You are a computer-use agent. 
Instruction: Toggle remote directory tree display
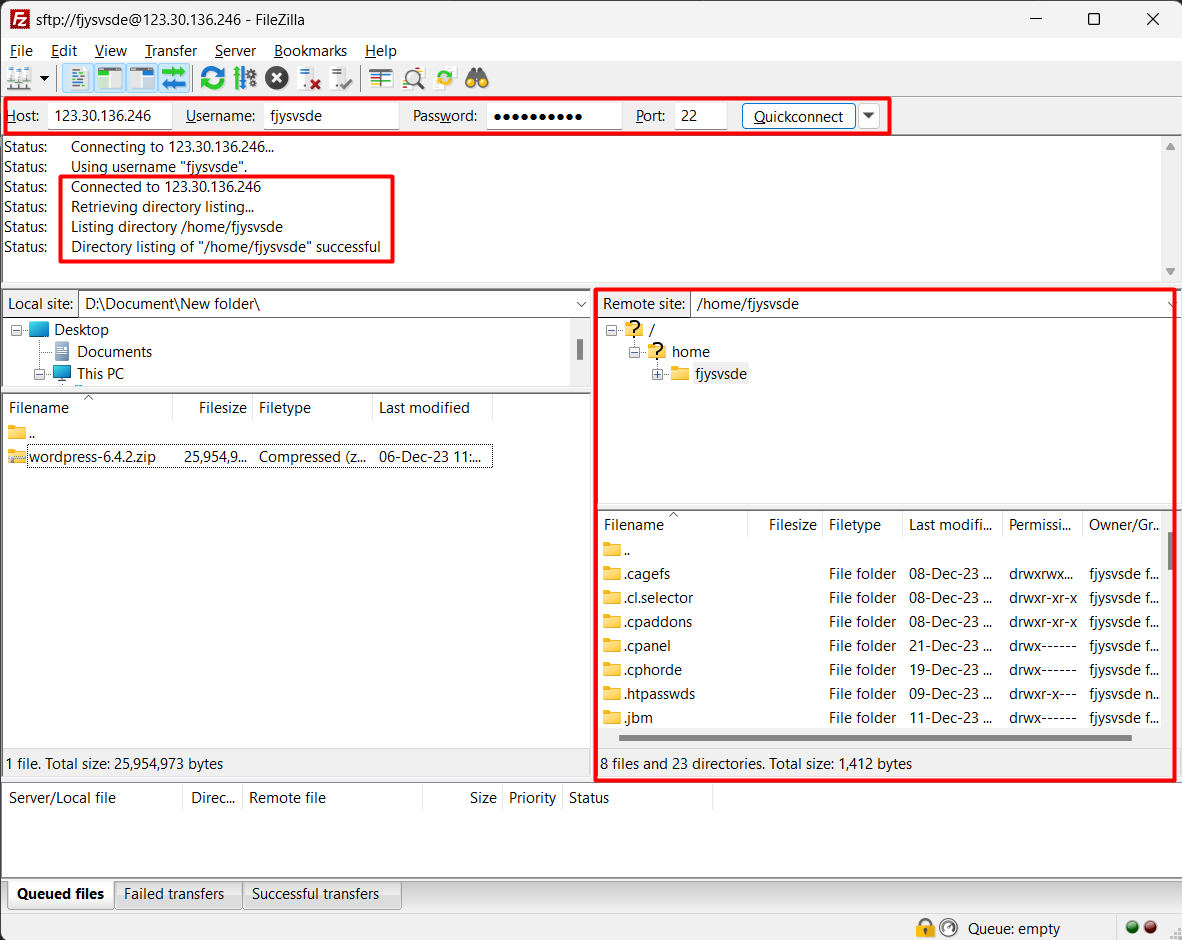(142, 78)
